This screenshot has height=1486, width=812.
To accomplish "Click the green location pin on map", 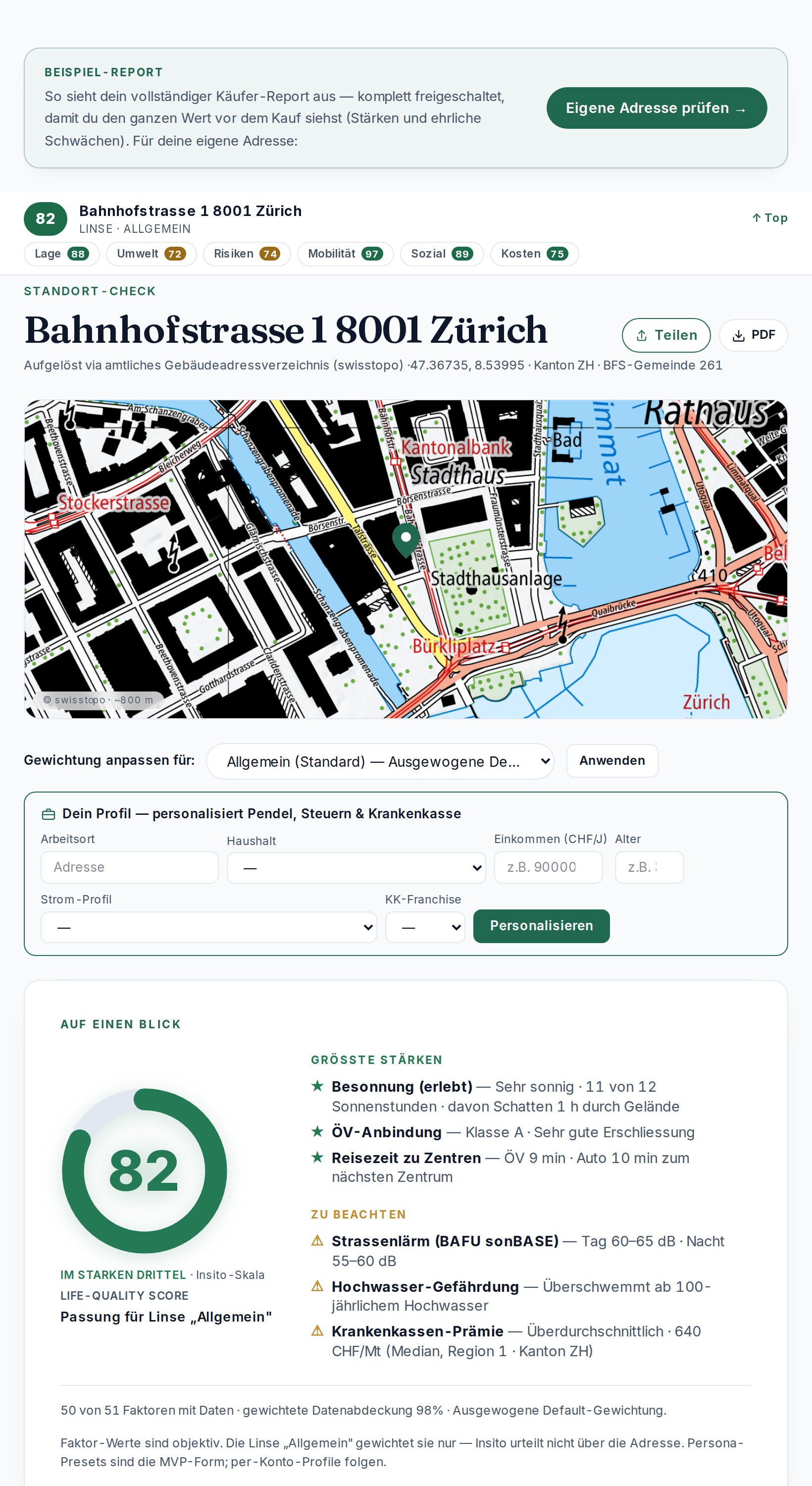I will (406, 540).
